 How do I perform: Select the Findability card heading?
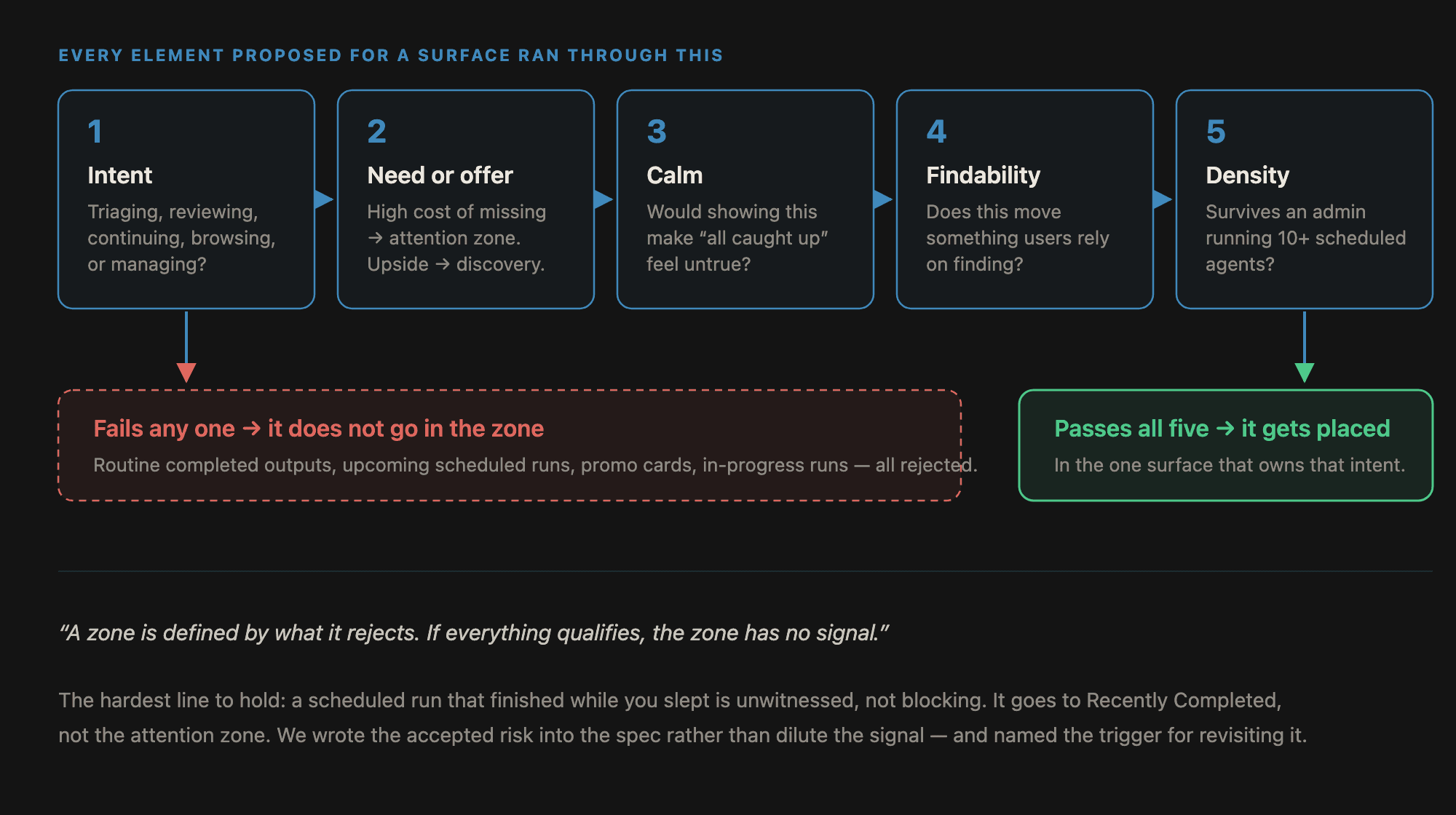tap(983, 175)
